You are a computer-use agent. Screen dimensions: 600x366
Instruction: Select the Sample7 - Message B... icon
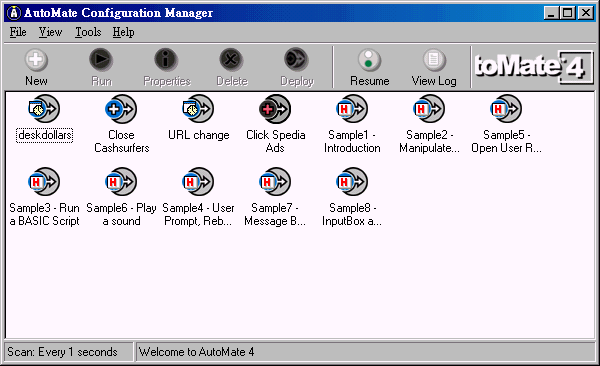[275, 182]
